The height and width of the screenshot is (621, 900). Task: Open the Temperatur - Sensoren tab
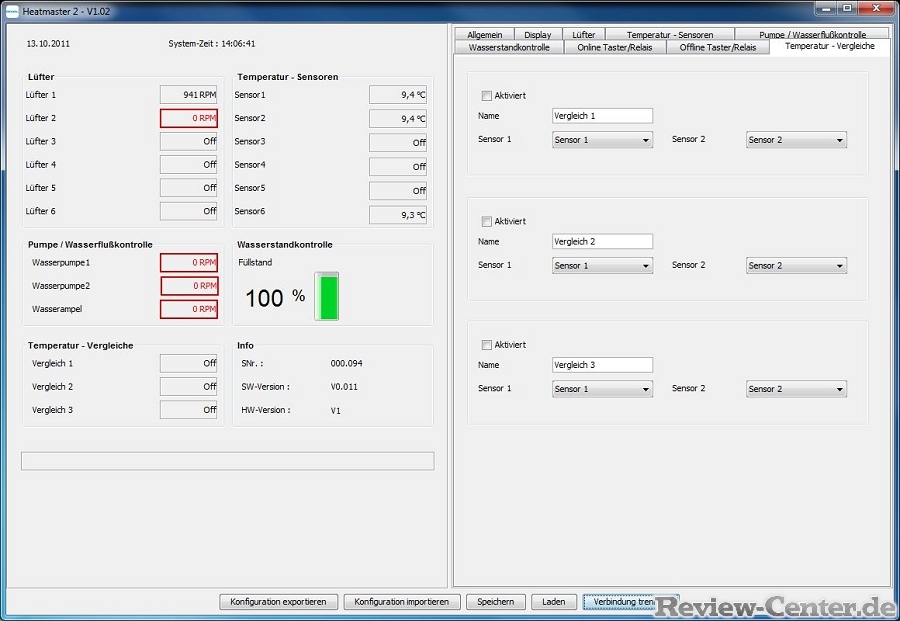pyautogui.click(x=670, y=34)
